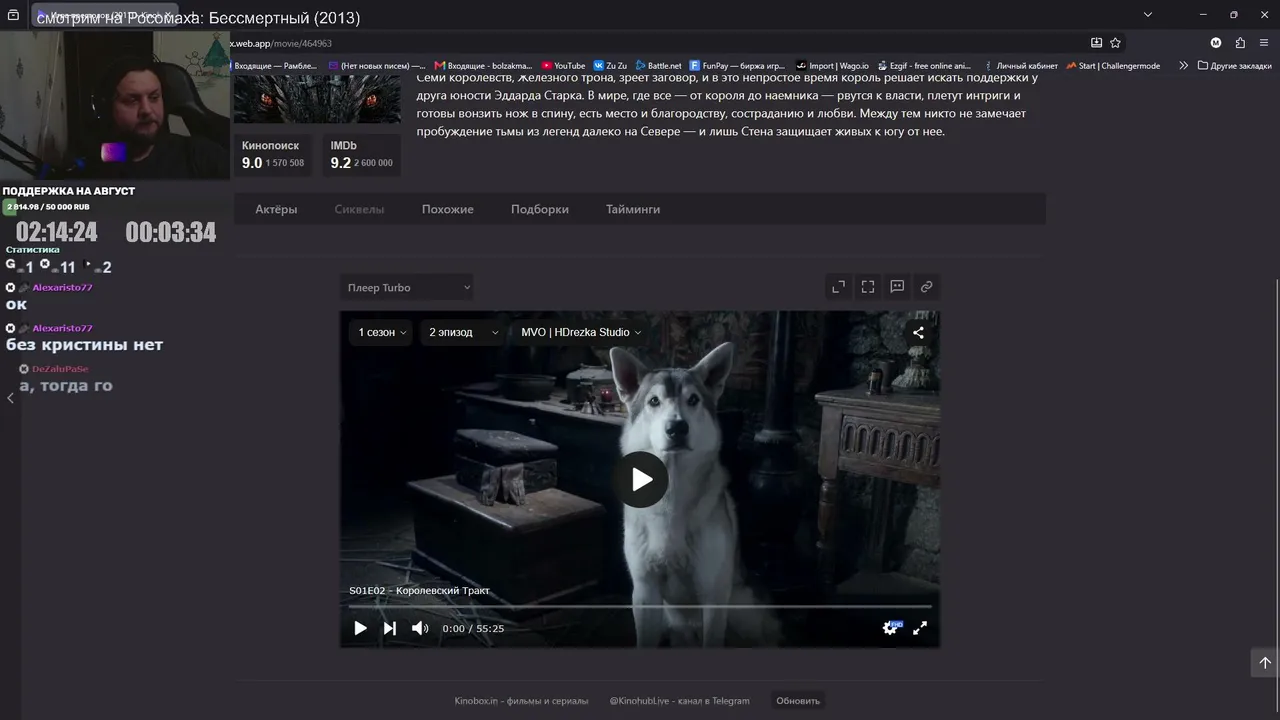Open the Import | Wago.io bookmark
Viewport: 1280px width, 720px height.
click(x=832, y=66)
